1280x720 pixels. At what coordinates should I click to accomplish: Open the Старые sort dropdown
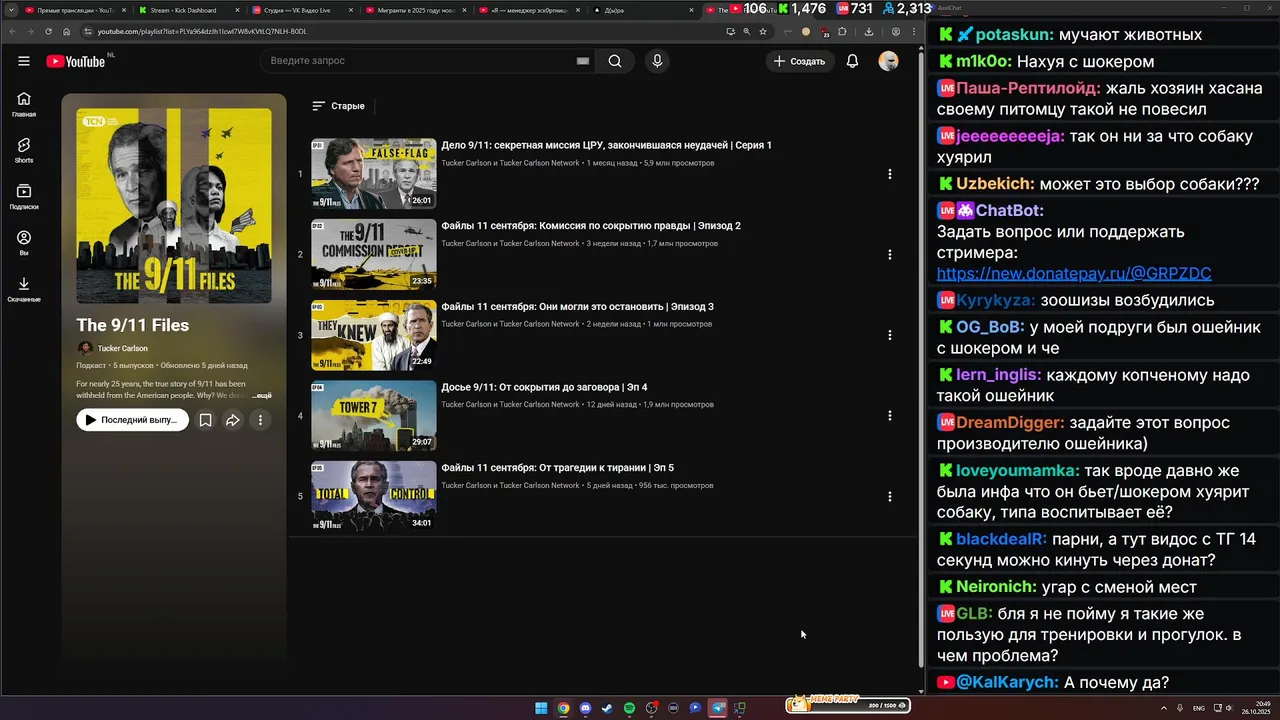click(x=339, y=106)
